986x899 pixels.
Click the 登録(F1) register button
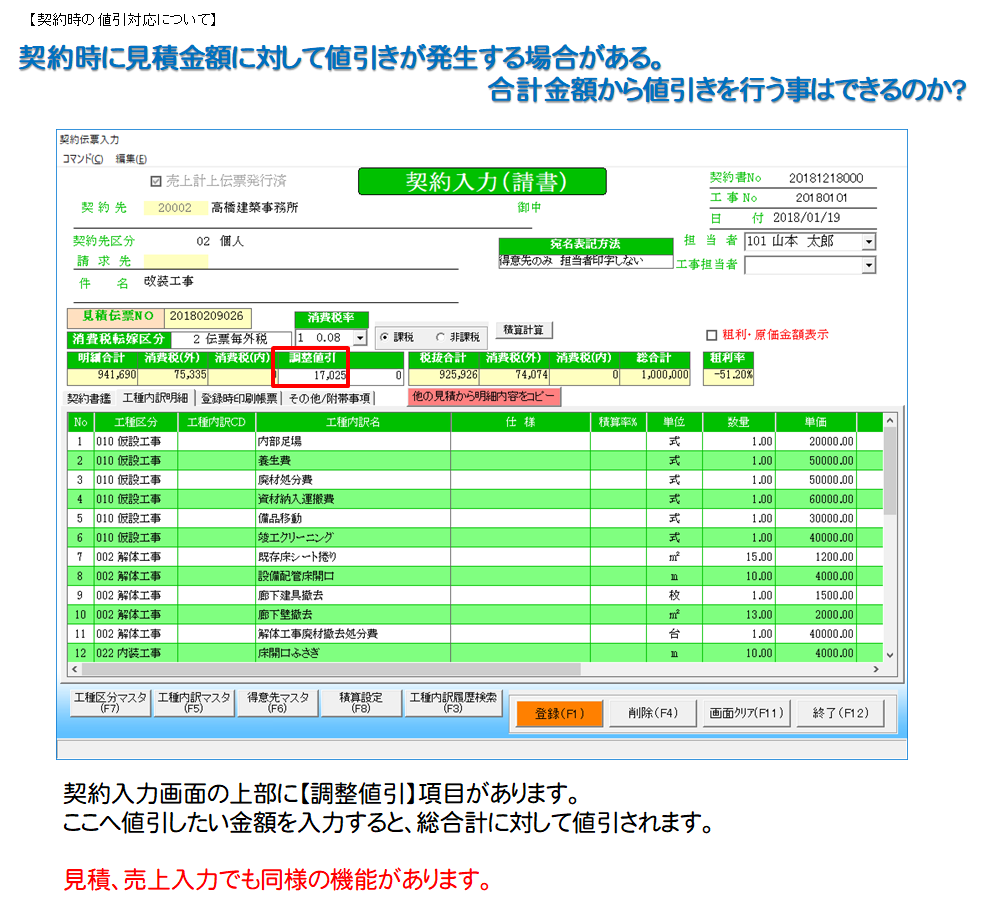click(x=559, y=713)
